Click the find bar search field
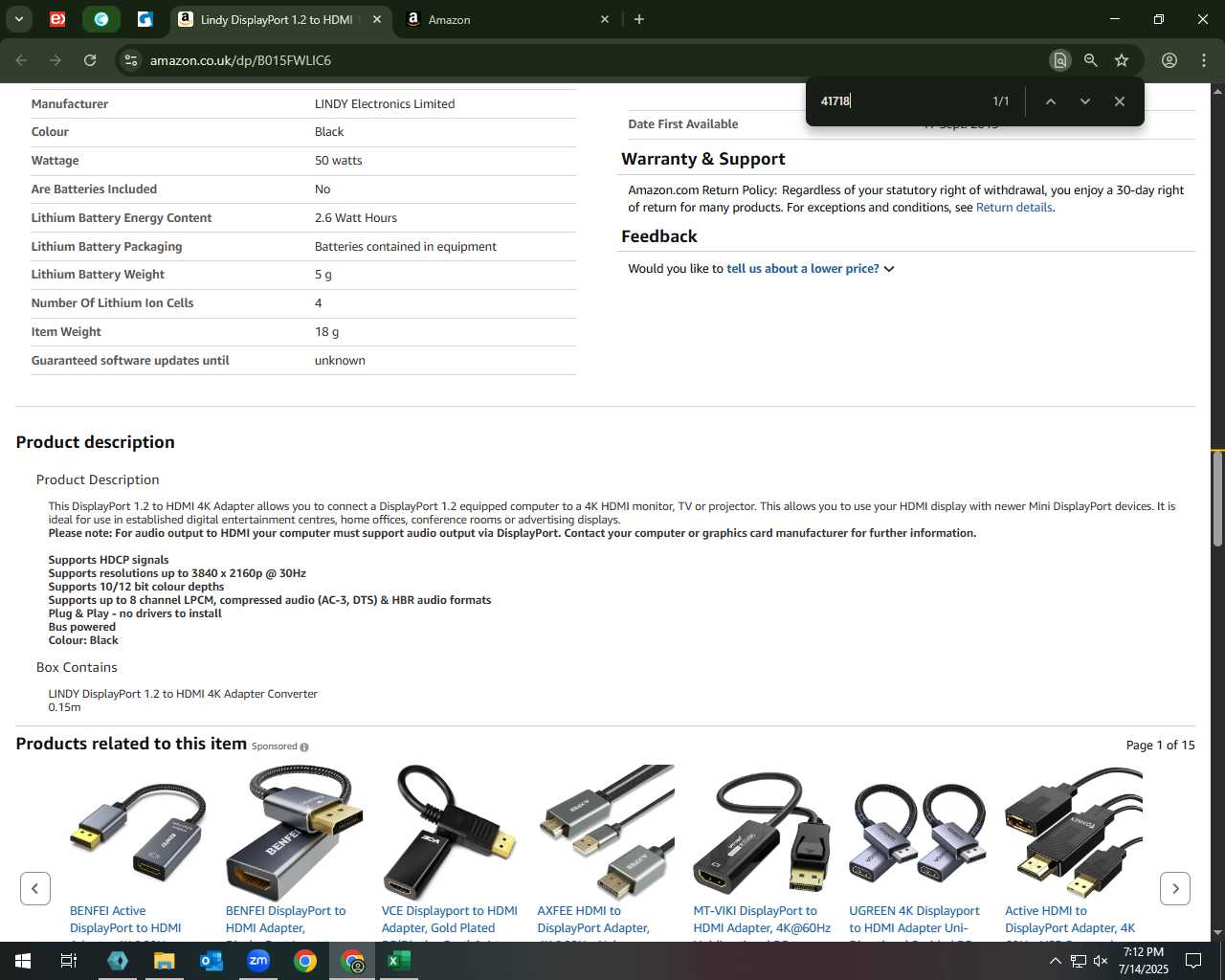Image resolution: width=1225 pixels, height=980 pixels. [898, 101]
